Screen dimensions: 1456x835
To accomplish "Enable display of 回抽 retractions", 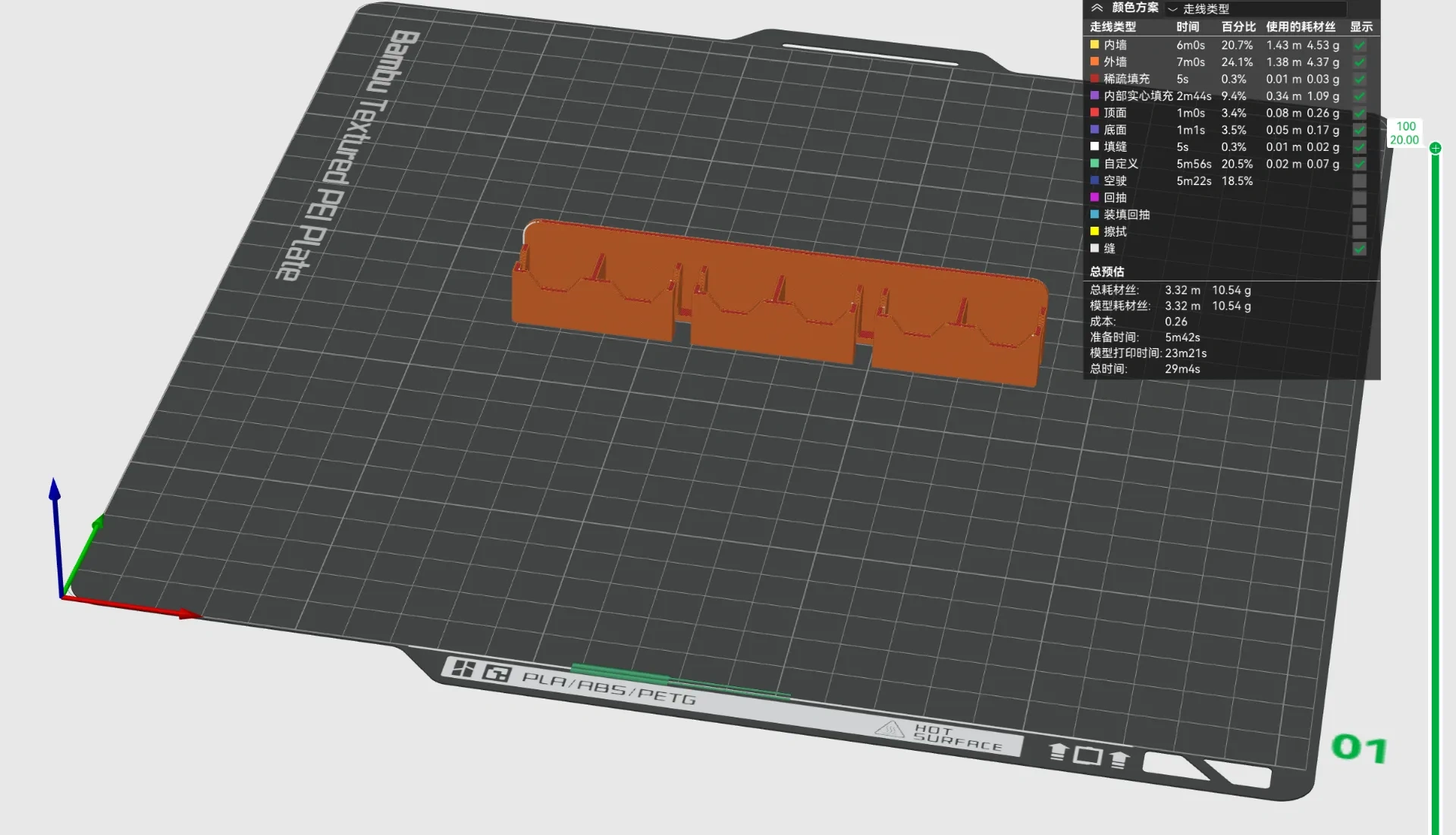I will (1359, 198).
